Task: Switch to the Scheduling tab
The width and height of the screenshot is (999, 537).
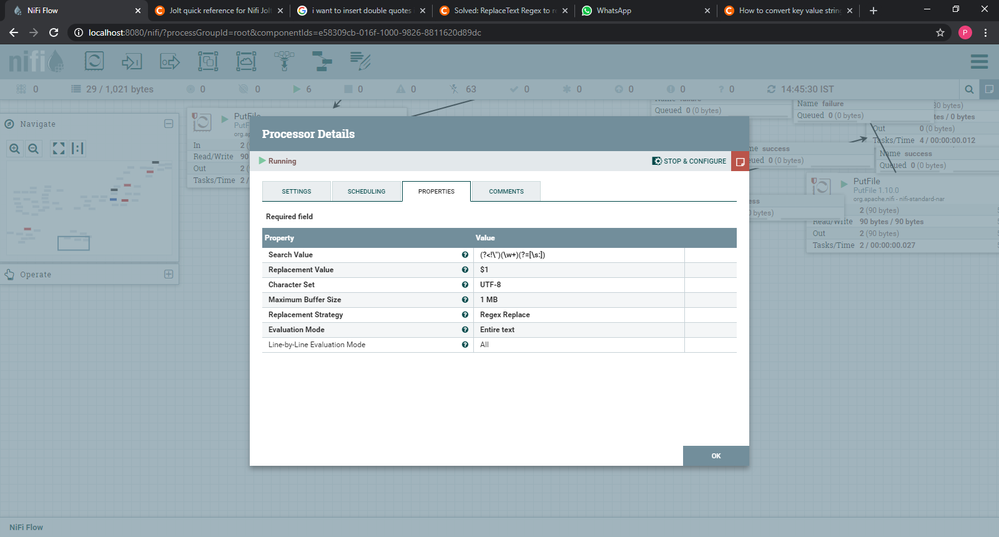Action: point(366,191)
